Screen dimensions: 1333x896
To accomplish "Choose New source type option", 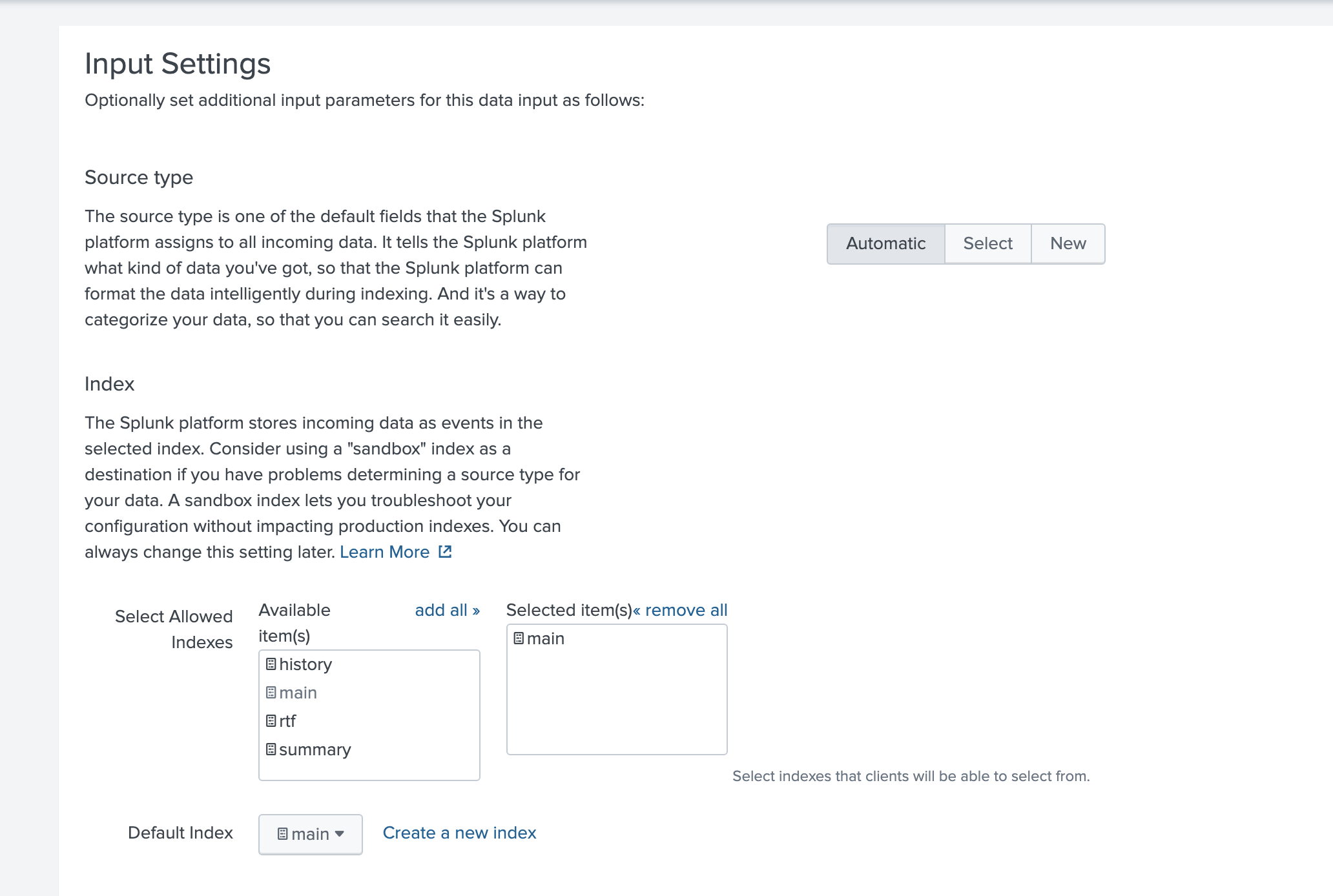I will click(1068, 243).
